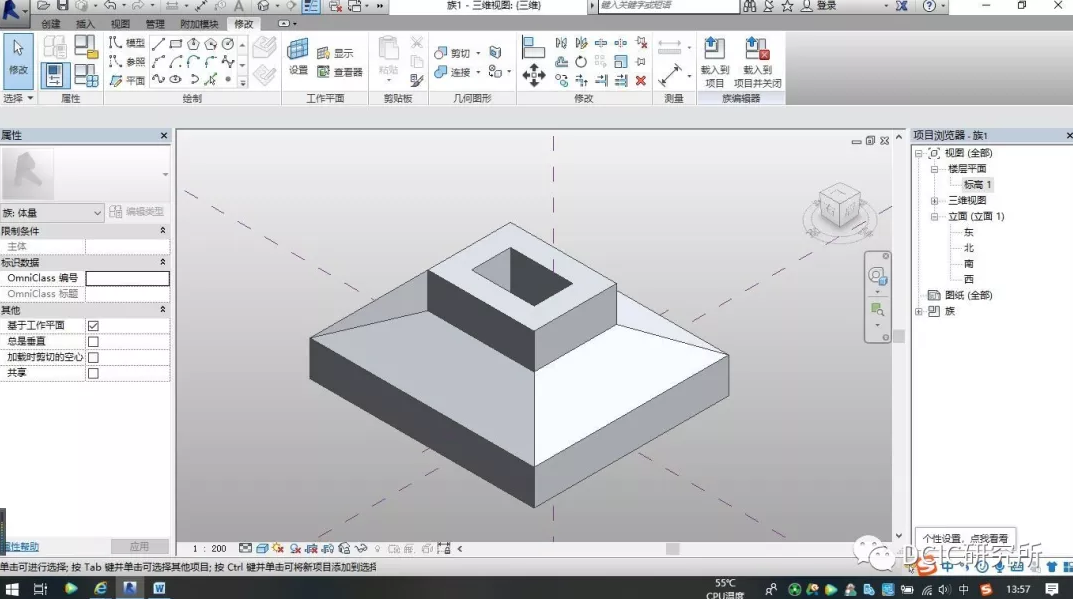
Task: Select the 东 elevation view
Action: click(x=968, y=232)
